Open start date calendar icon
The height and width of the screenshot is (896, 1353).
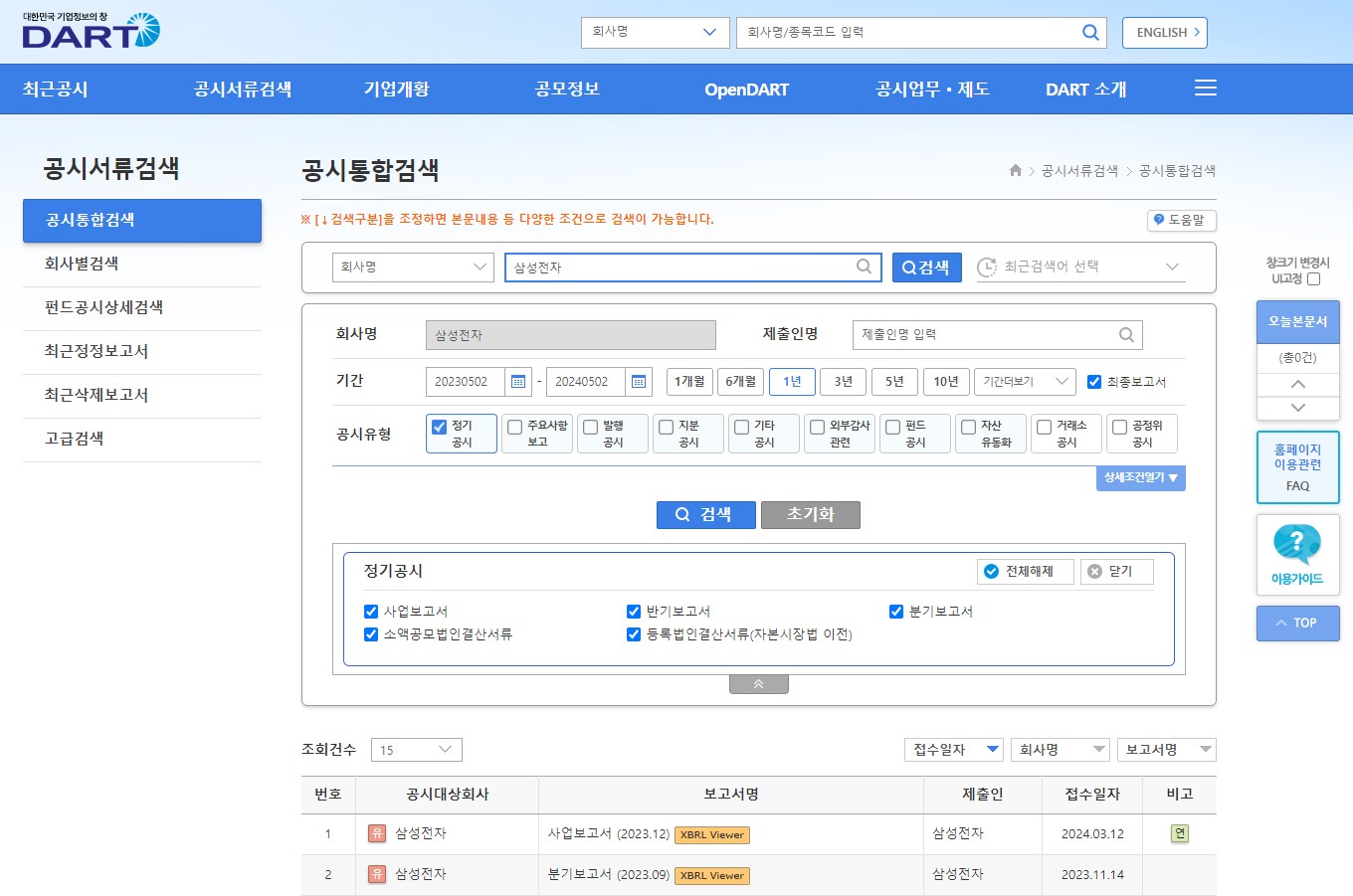518,381
